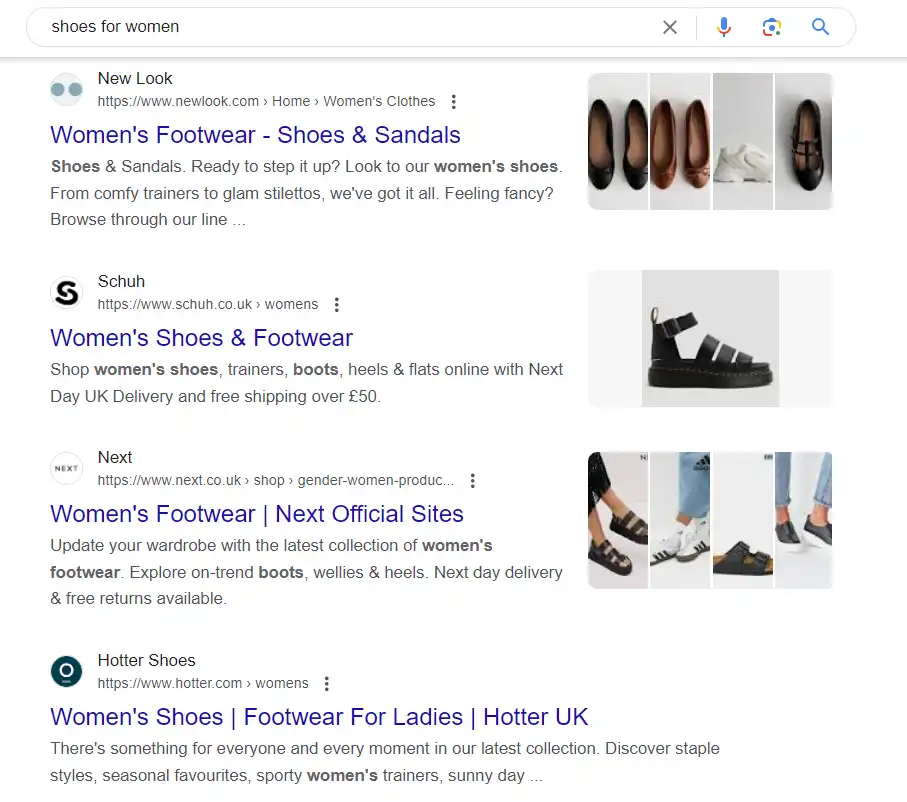
Task: Open New Look white trainer thumbnail
Action: point(743,141)
